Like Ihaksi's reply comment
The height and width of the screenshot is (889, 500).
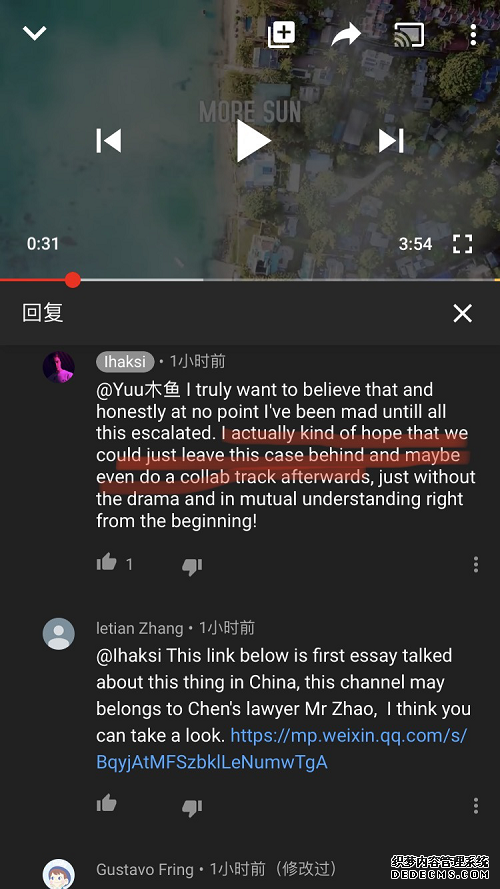(x=107, y=562)
